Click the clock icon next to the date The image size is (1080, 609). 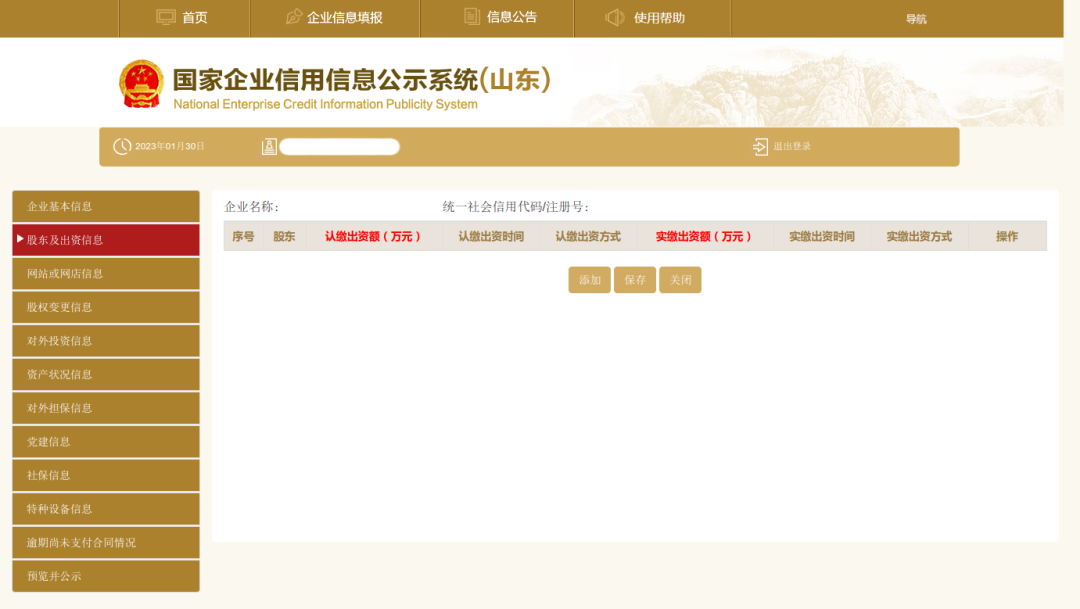(x=122, y=147)
